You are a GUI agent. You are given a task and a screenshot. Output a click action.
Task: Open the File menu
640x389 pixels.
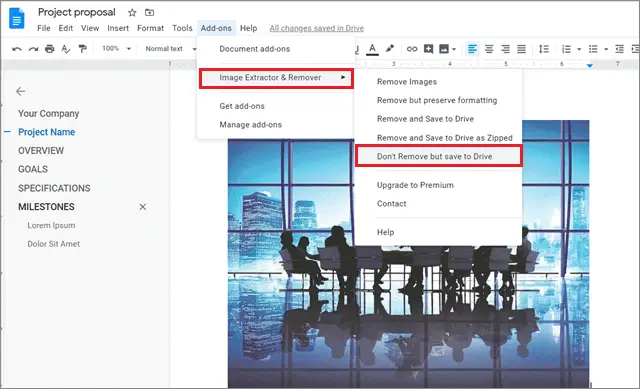pyautogui.click(x=44, y=28)
